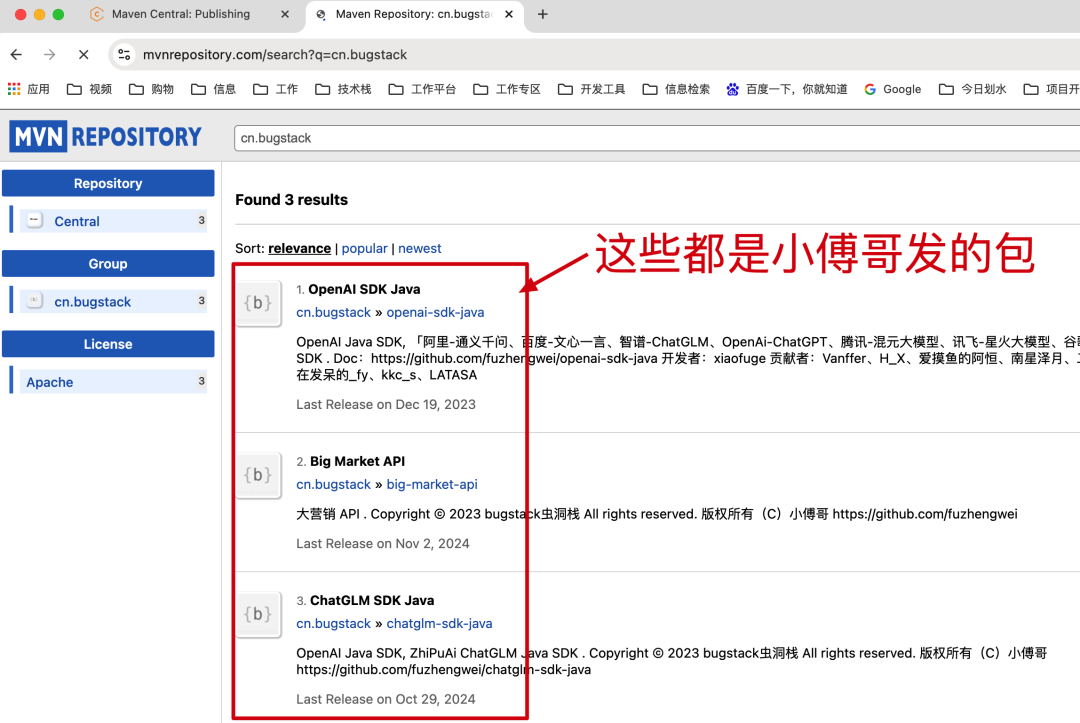Viewport: 1080px width, 723px height.
Task: Open the 技术栈 bookmark folder
Action: [343, 89]
